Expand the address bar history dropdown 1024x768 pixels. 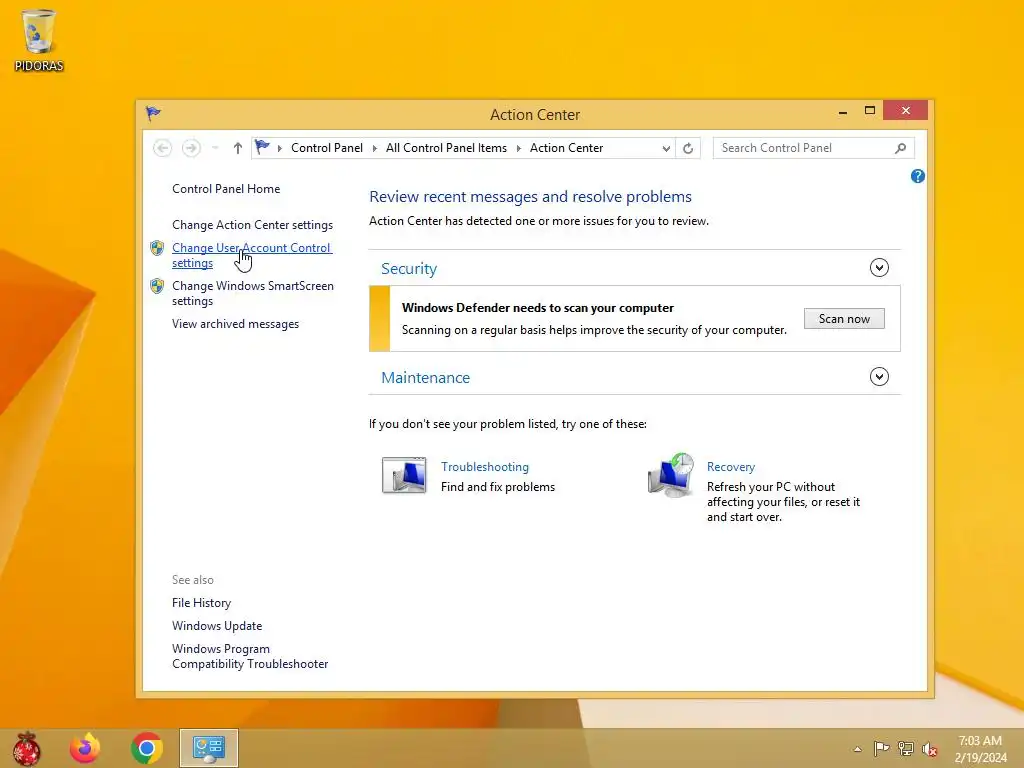coord(665,148)
